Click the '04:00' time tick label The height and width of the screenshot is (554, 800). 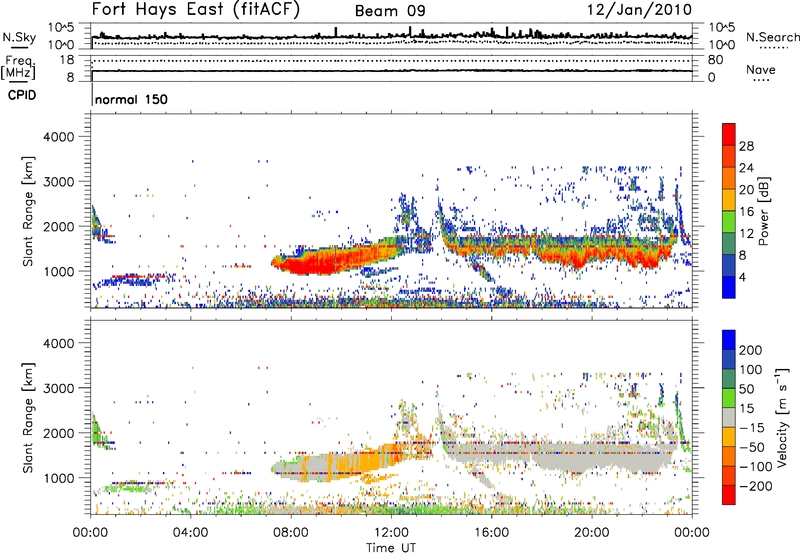click(x=190, y=533)
